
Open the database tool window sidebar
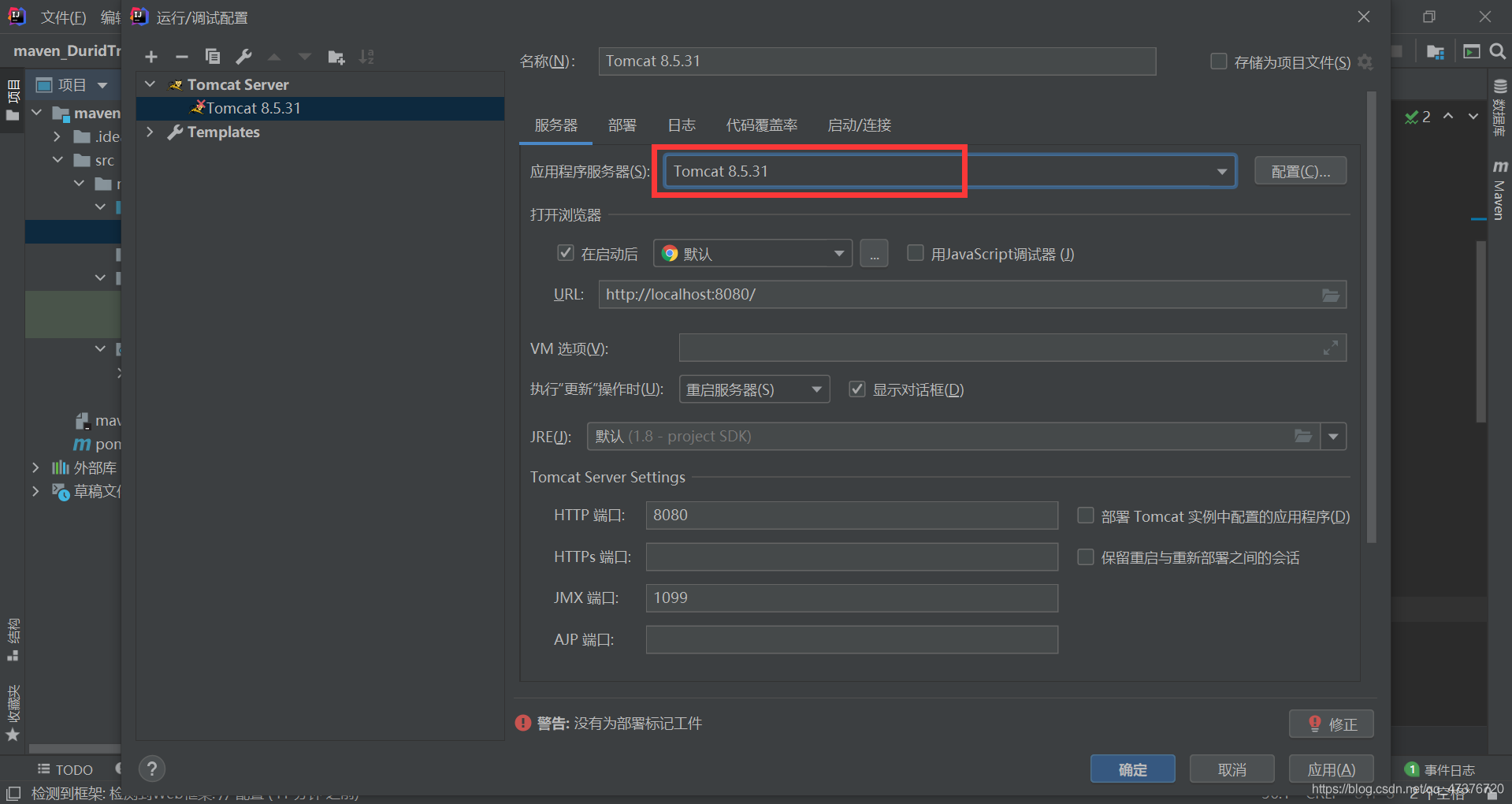pyautogui.click(x=1499, y=108)
